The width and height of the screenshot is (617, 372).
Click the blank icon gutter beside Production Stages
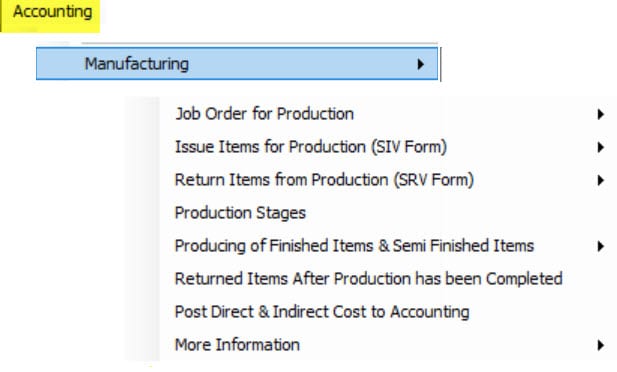[x=142, y=213]
